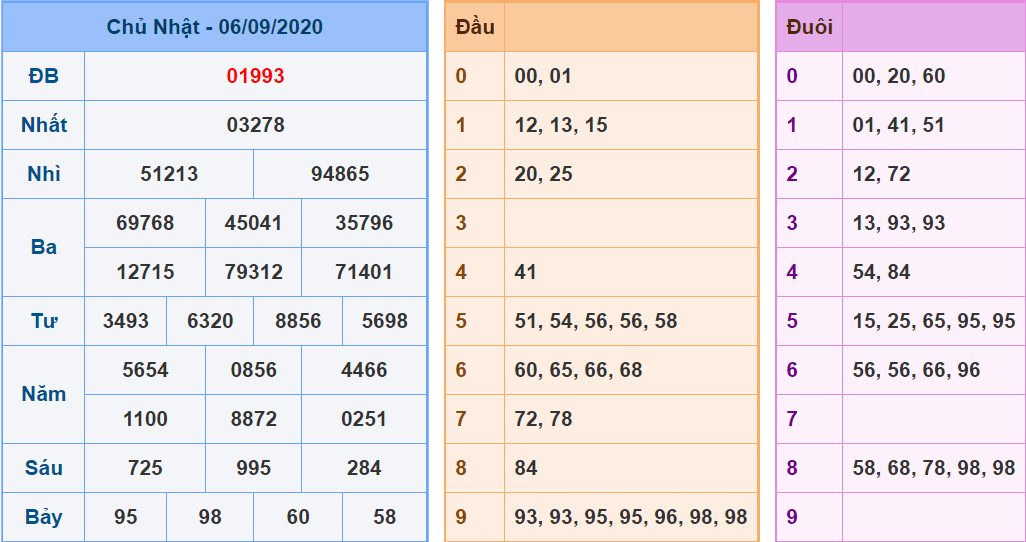
Task: Select Nhì prize number 51213
Action: (169, 174)
